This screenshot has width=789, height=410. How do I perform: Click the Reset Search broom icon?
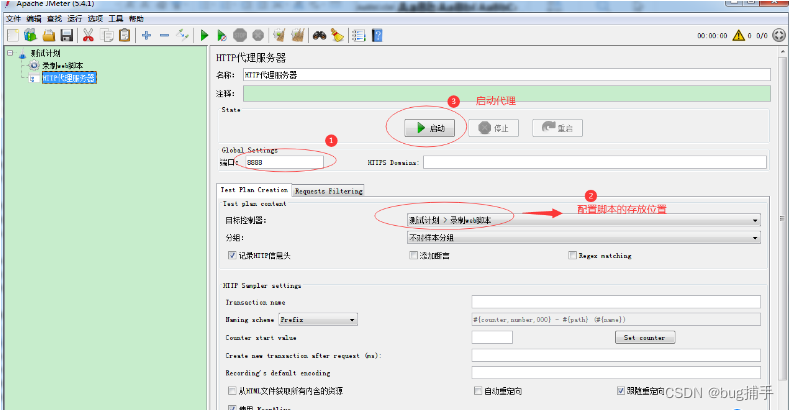pyautogui.click(x=337, y=35)
